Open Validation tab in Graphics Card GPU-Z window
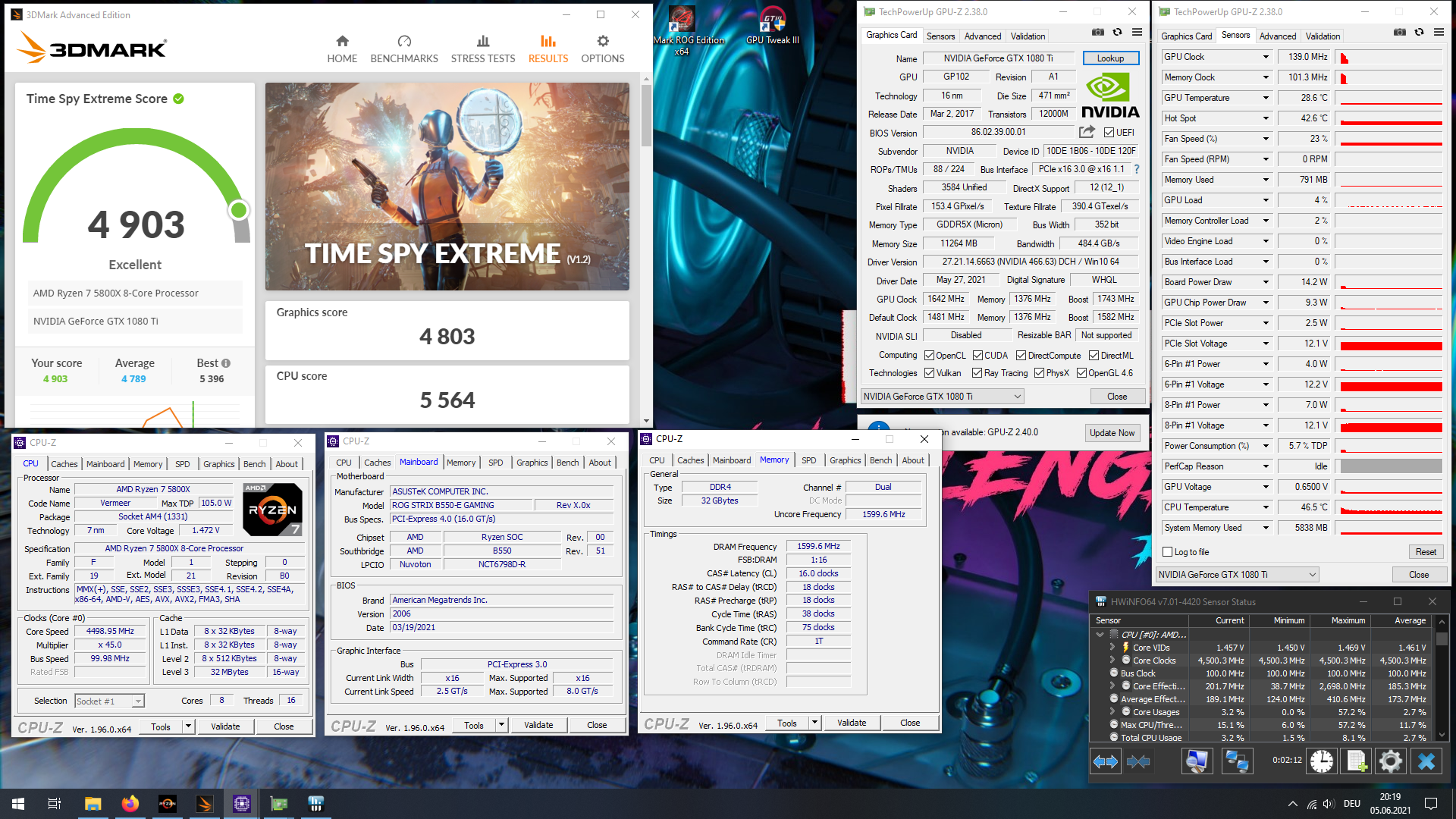The image size is (1456, 819). point(1028,36)
